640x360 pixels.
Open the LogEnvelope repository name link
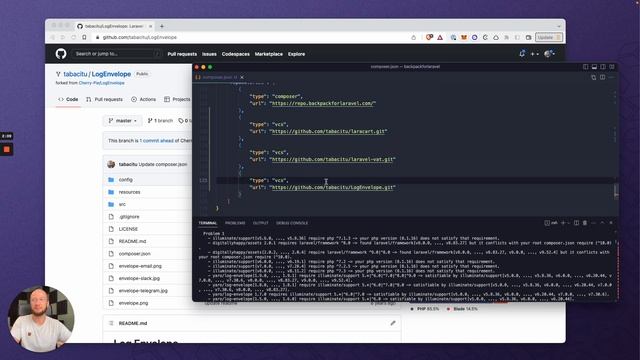(x=111, y=74)
